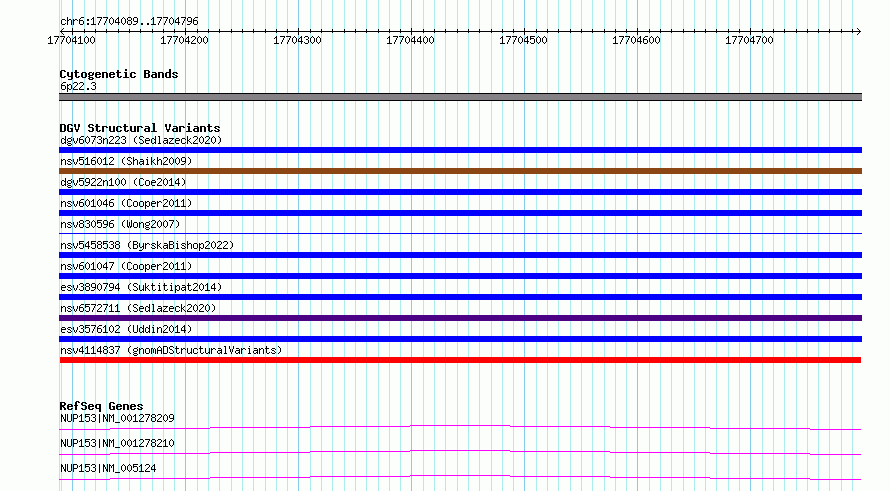This screenshot has width=890, height=491.
Task: Open the NUP153|NM_001278210 transcript label
Action: point(117,443)
